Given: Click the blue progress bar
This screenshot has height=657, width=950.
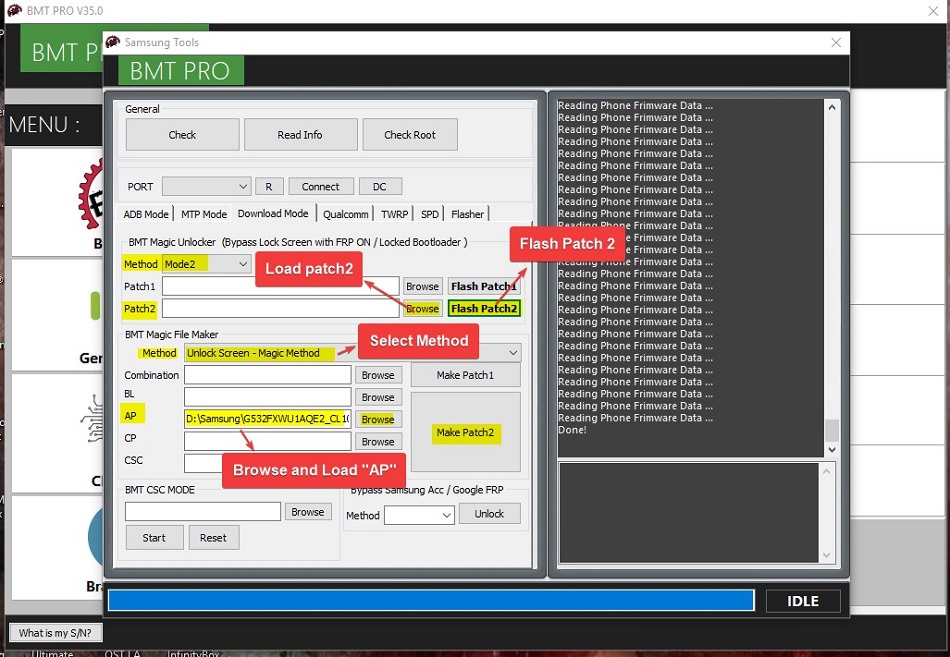Looking at the screenshot, I should click(431, 601).
